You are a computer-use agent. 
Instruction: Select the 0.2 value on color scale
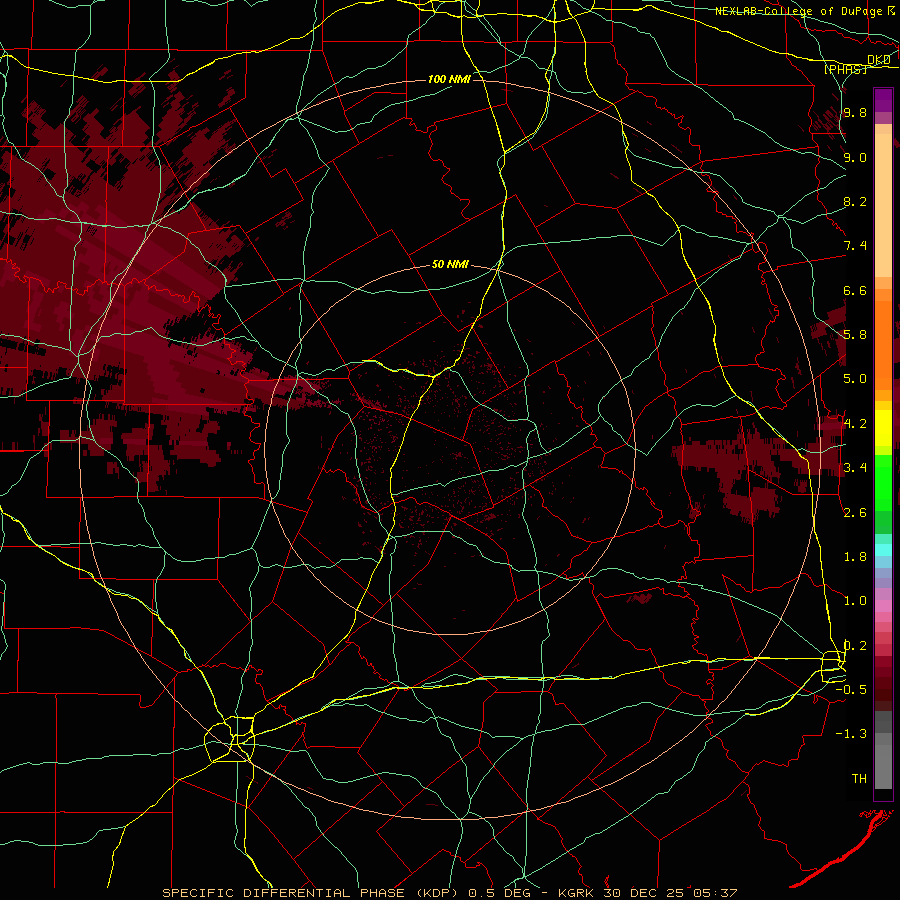(855, 646)
